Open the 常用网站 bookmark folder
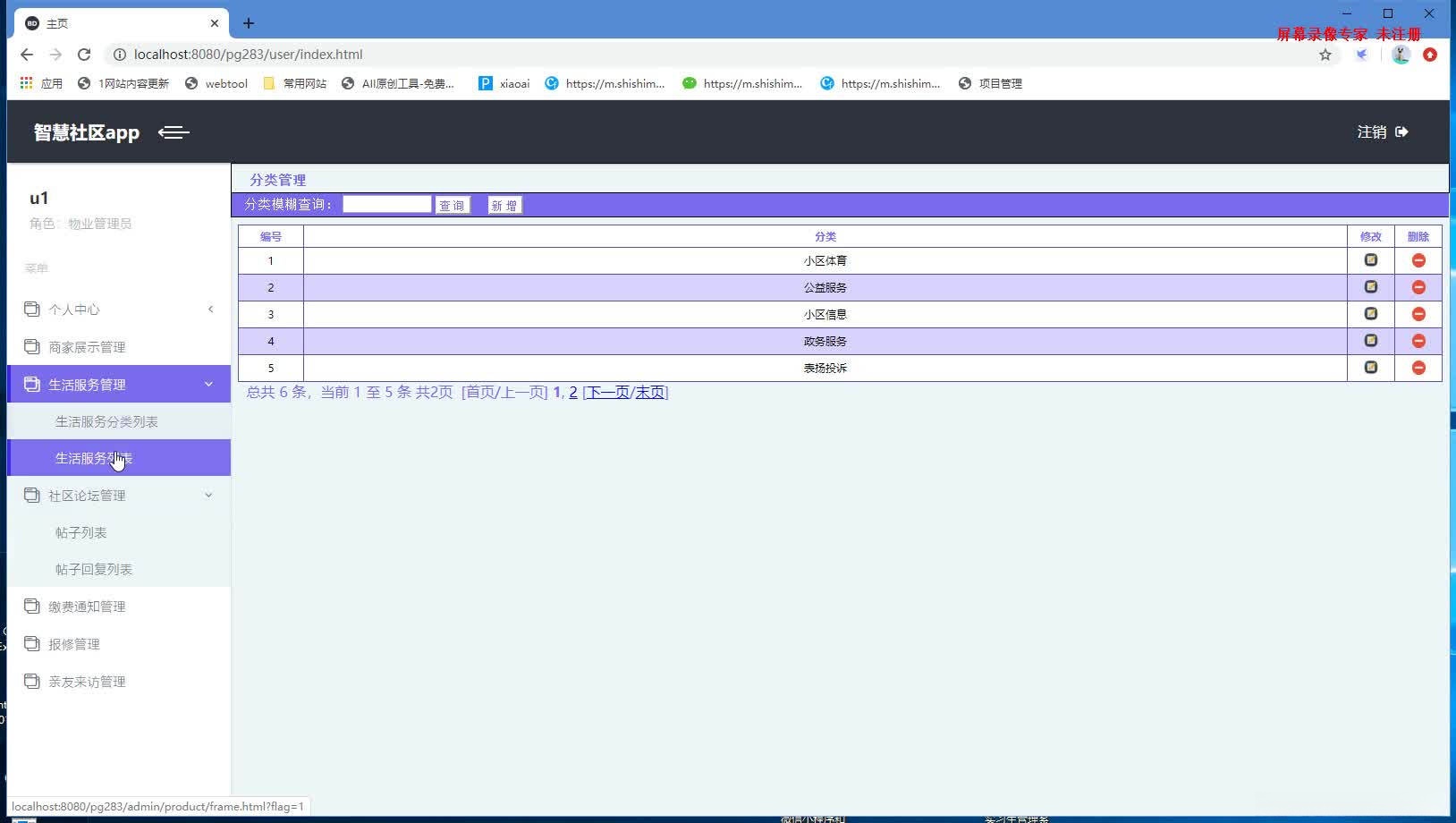The height and width of the screenshot is (823, 1456). pyautogui.click(x=294, y=83)
